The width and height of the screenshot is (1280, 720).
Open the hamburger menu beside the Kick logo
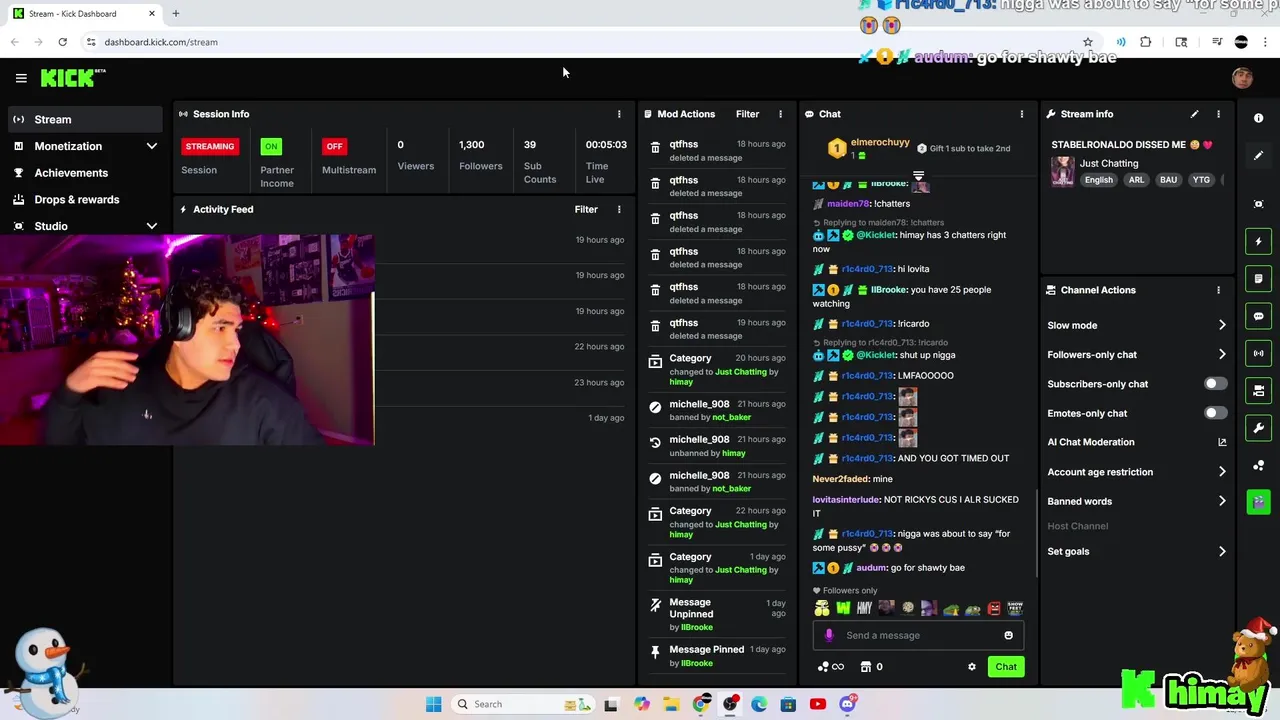point(21,78)
